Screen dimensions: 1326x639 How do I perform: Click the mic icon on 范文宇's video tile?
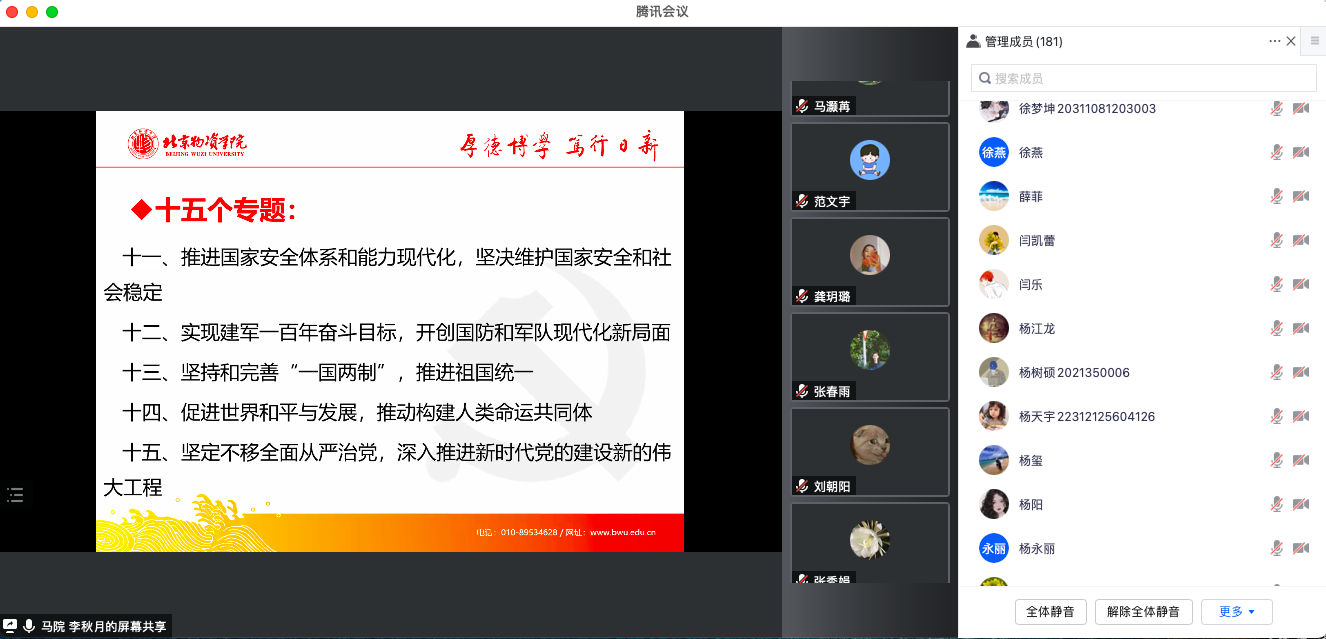[x=802, y=201]
